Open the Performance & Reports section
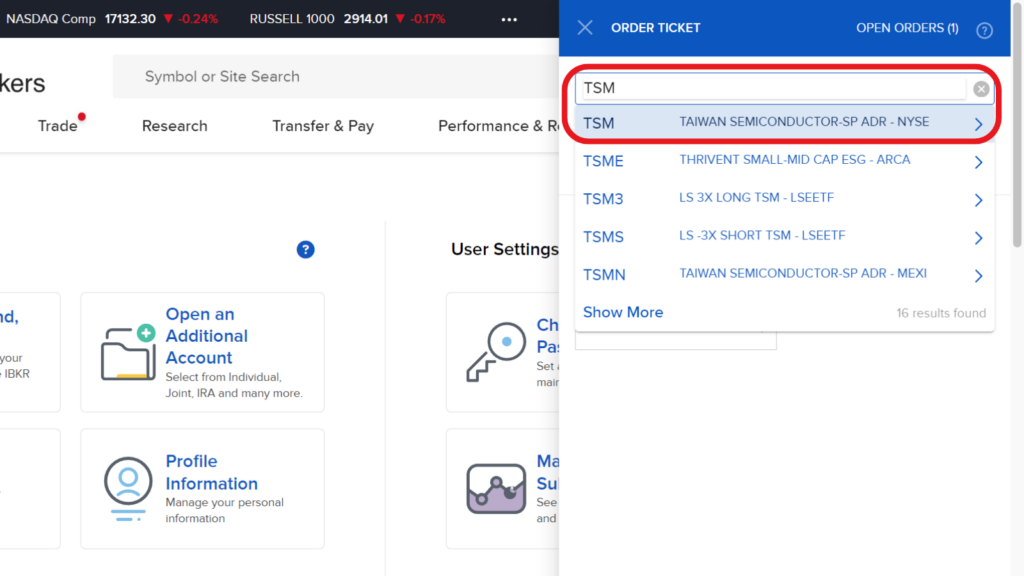Screen dimensions: 1024x576 coord(498,126)
